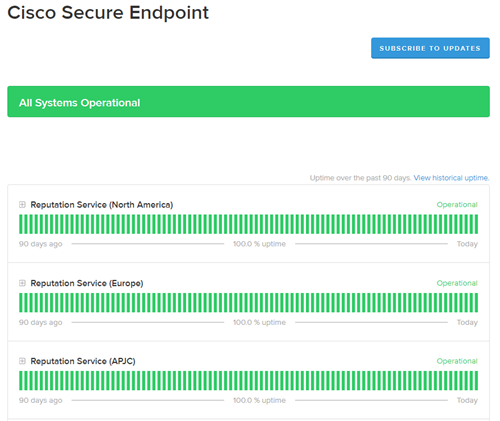Select the Reputation Service (APJC) label
The width and height of the screenshot is (500, 421).
(83, 361)
